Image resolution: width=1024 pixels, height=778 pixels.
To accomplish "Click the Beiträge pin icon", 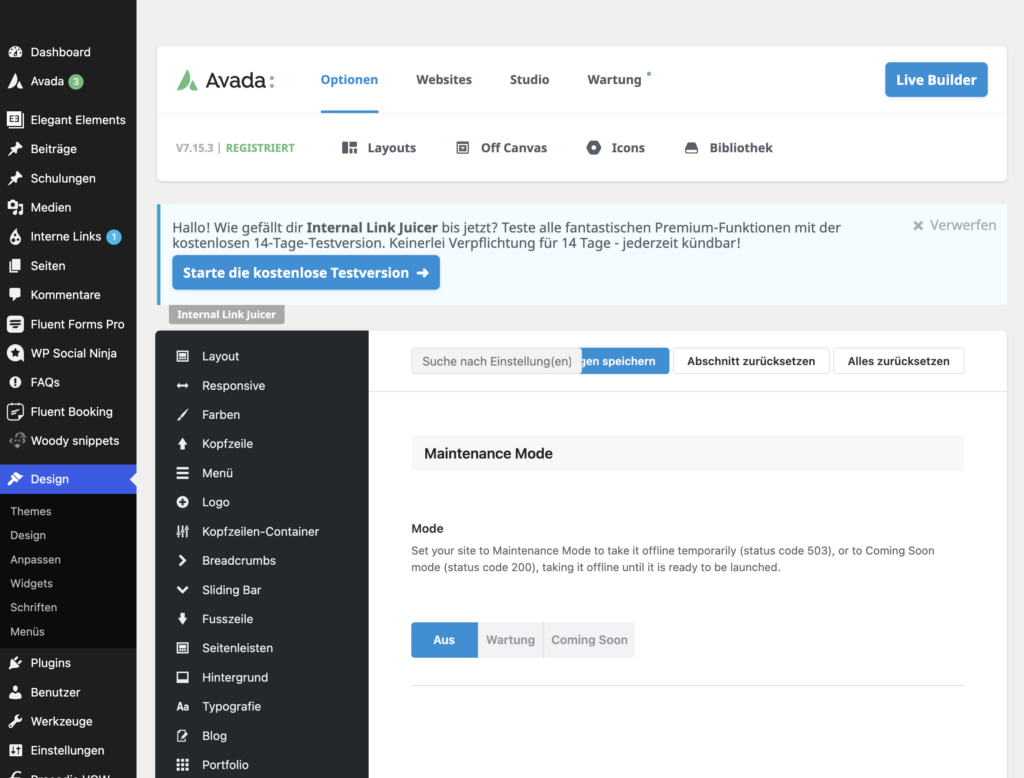I will [16, 149].
